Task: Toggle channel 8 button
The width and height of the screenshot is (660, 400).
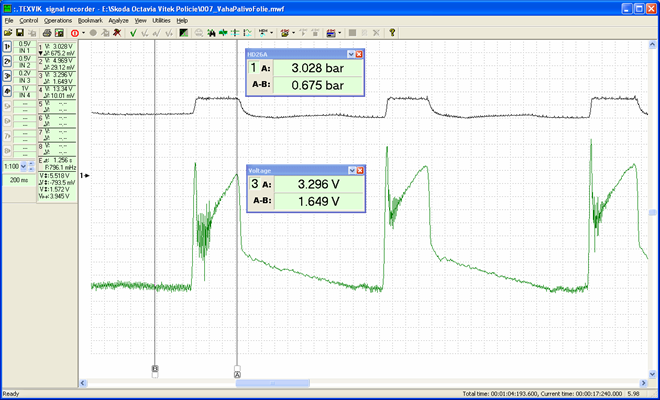Action: tap(7, 151)
